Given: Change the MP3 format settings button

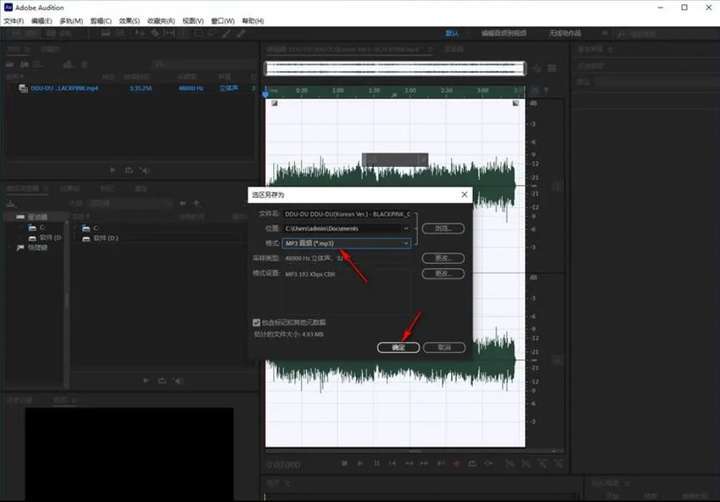Looking at the screenshot, I should tap(443, 274).
